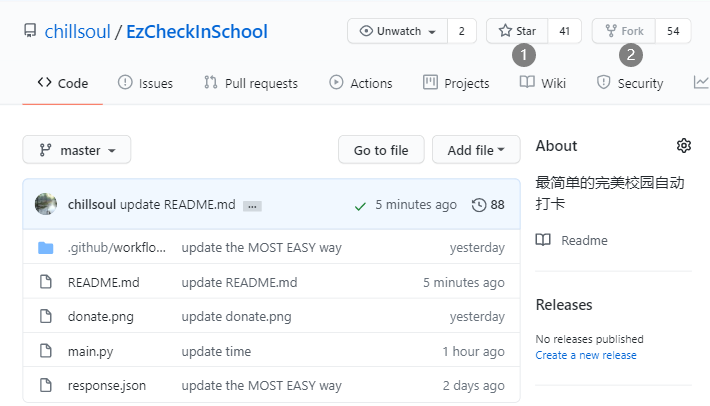The height and width of the screenshot is (406, 710).
Task: Click the main.py file icon
Action: (x=45, y=351)
